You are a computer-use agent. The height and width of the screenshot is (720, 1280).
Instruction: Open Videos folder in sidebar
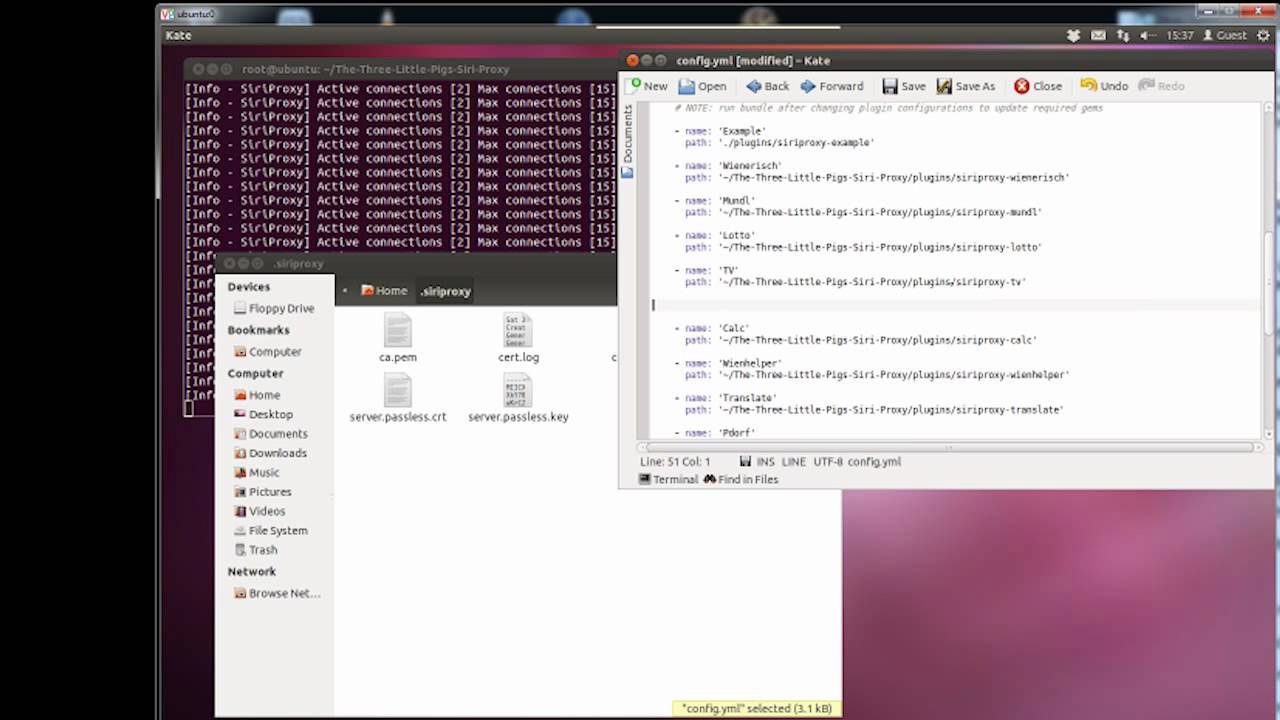[x=260, y=511]
